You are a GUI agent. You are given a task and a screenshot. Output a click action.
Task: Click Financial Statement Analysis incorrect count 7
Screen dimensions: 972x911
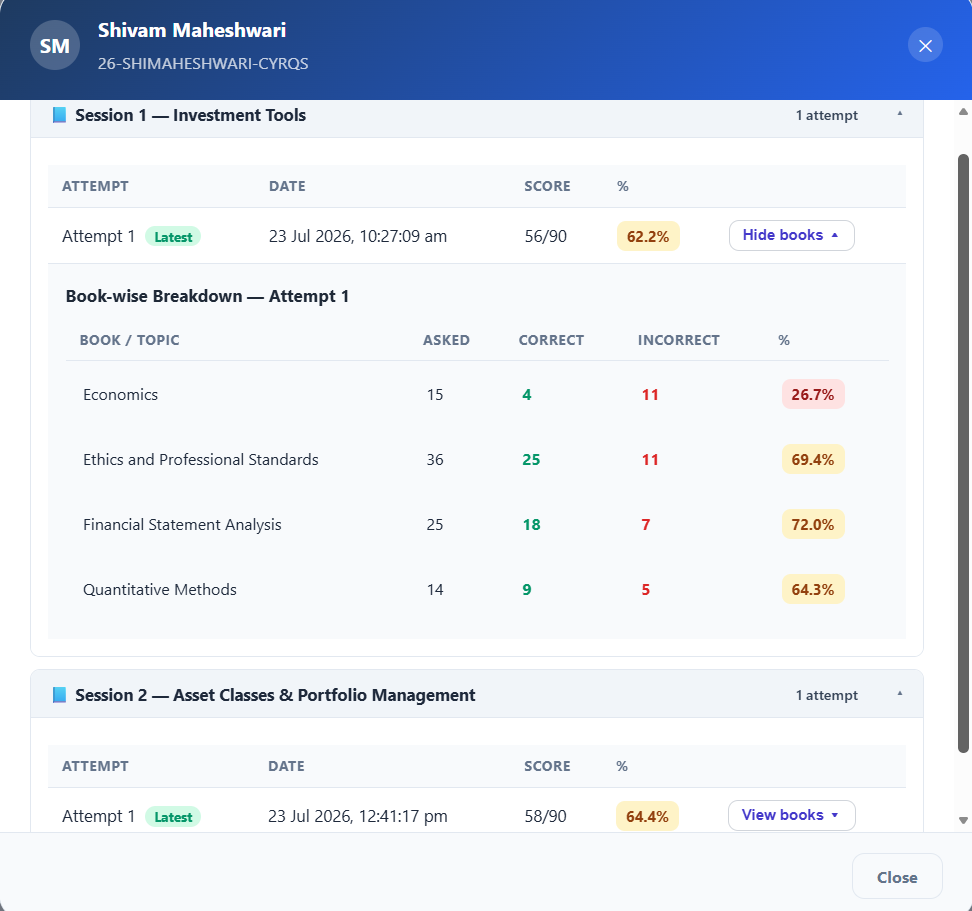(x=646, y=525)
